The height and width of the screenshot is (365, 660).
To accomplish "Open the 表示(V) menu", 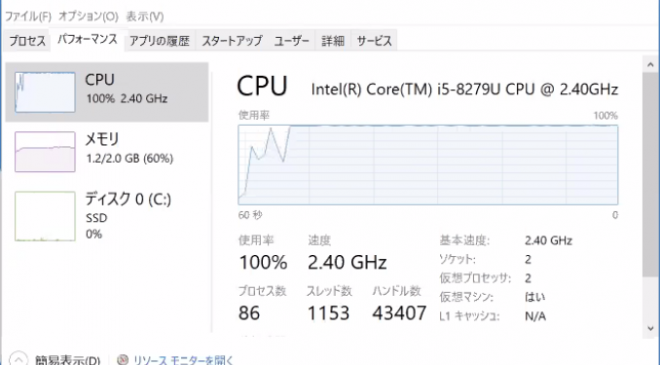I will (x=145, y=16).
